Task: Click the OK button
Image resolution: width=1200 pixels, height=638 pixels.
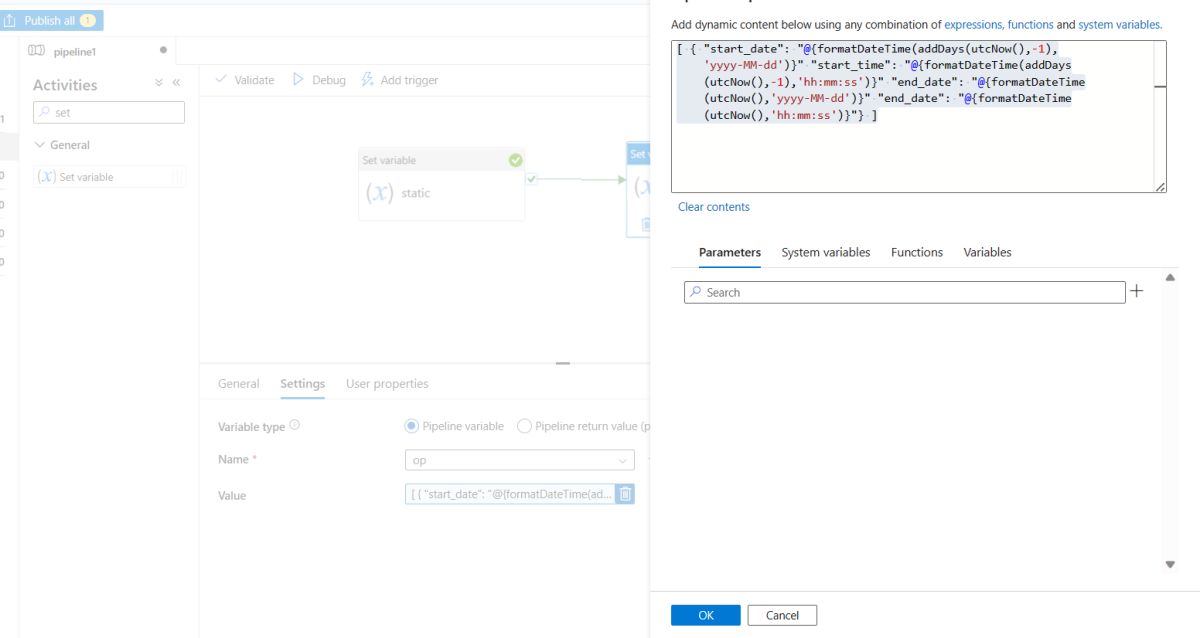Action: [x=706, y=615]
